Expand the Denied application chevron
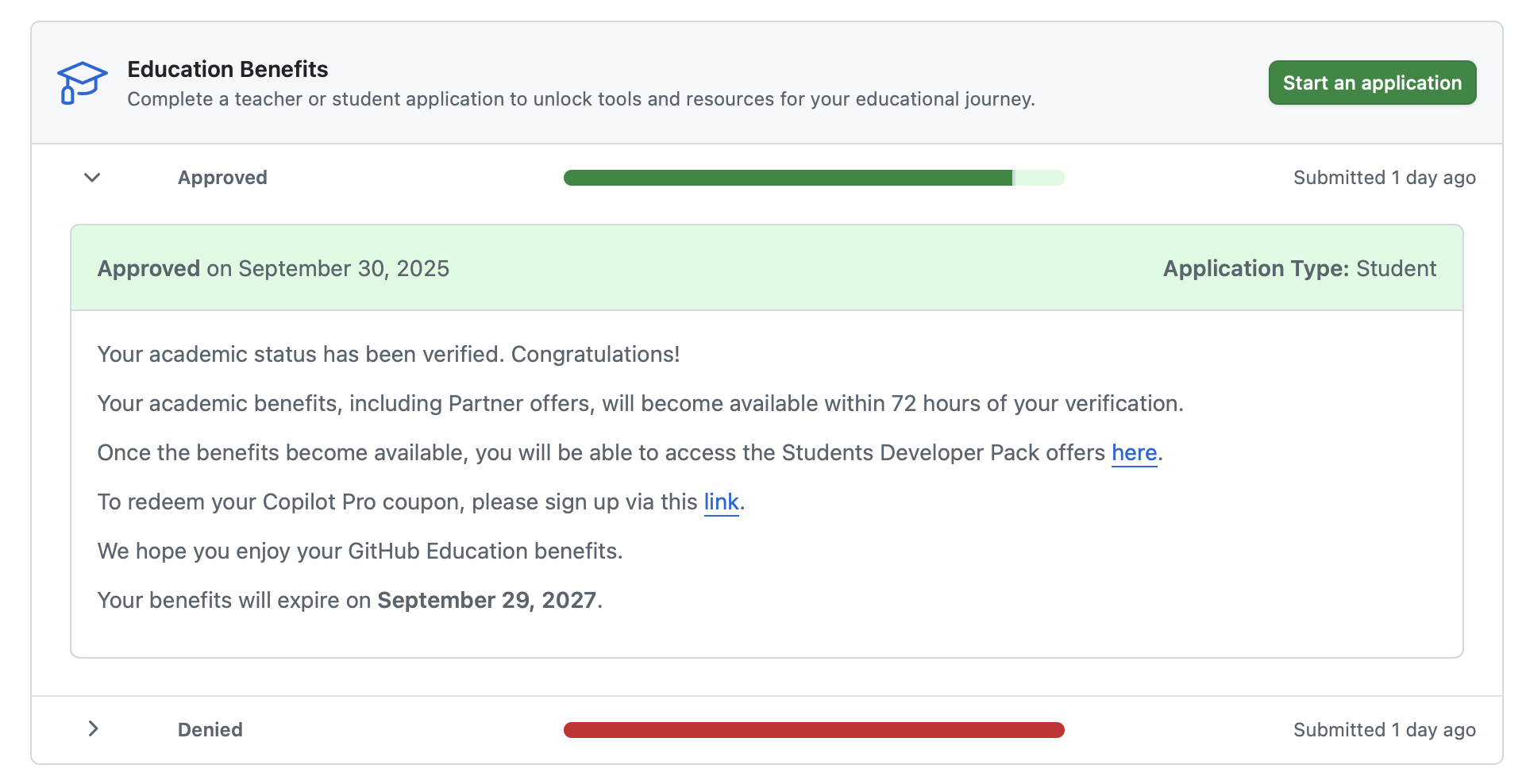1526x784 pixels. [93, 728]
